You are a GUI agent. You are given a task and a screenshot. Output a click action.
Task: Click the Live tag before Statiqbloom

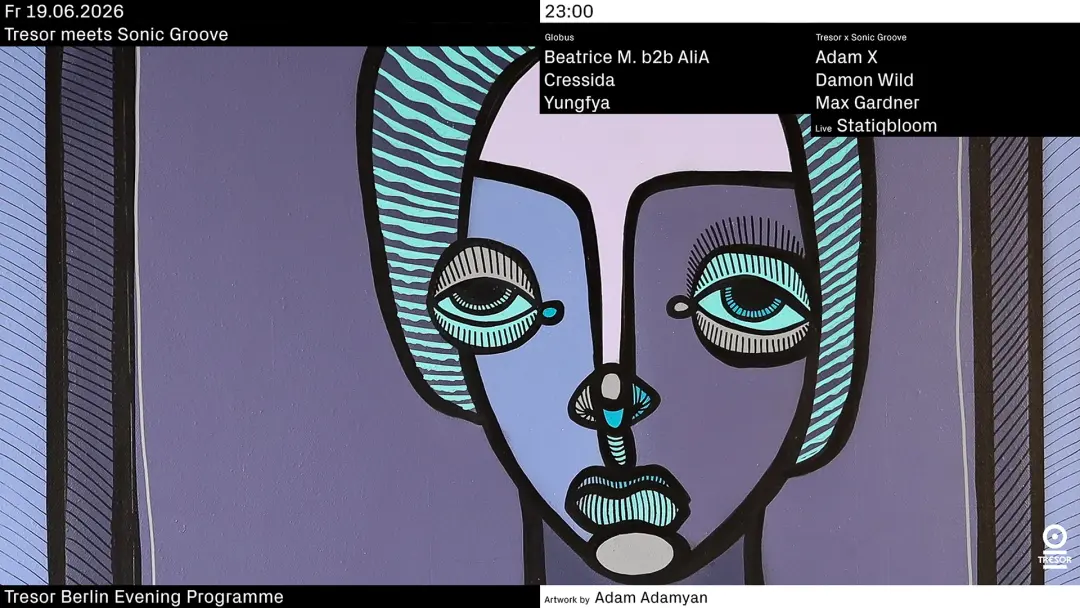(823, 129)
